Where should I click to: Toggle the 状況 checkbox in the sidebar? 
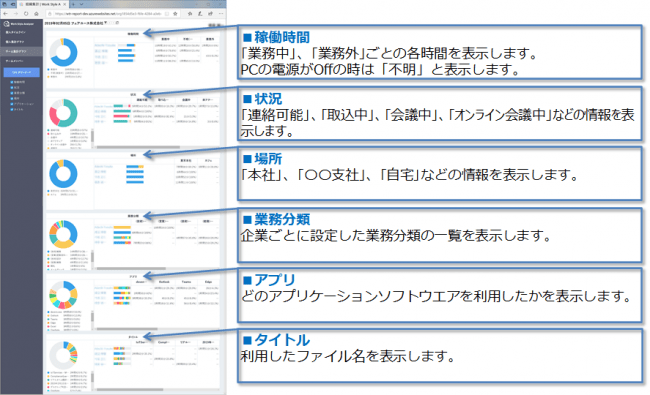[12, 87]
